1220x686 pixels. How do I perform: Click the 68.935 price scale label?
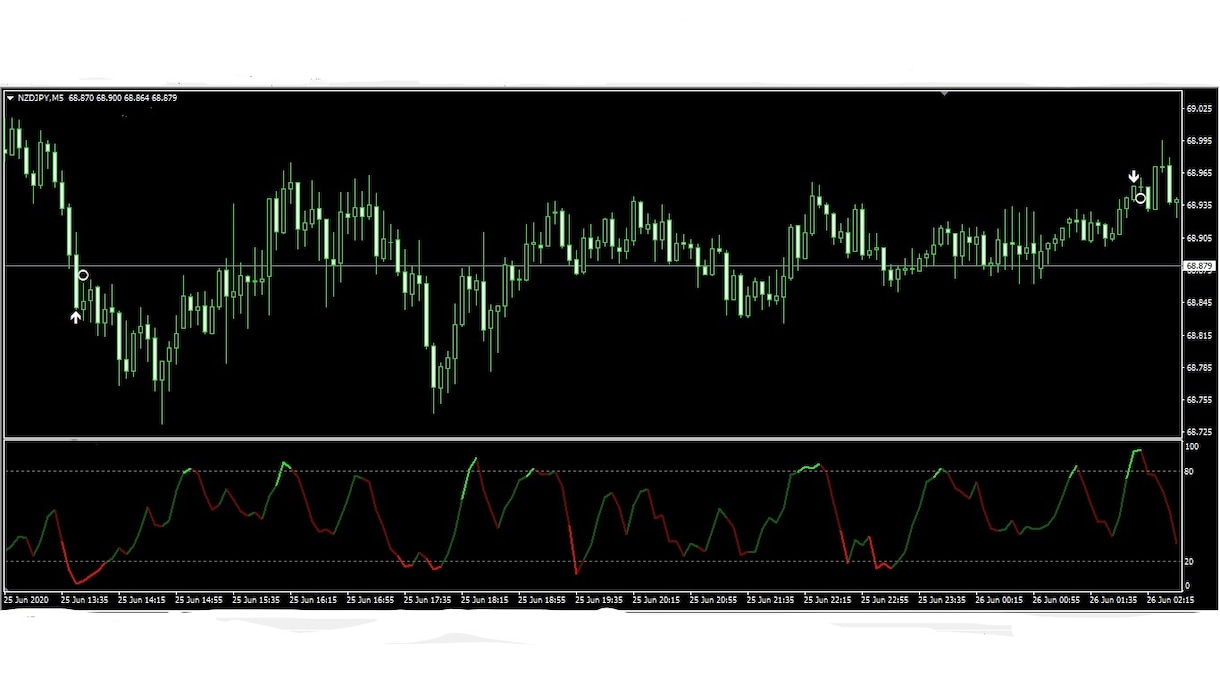(1198, 206)
